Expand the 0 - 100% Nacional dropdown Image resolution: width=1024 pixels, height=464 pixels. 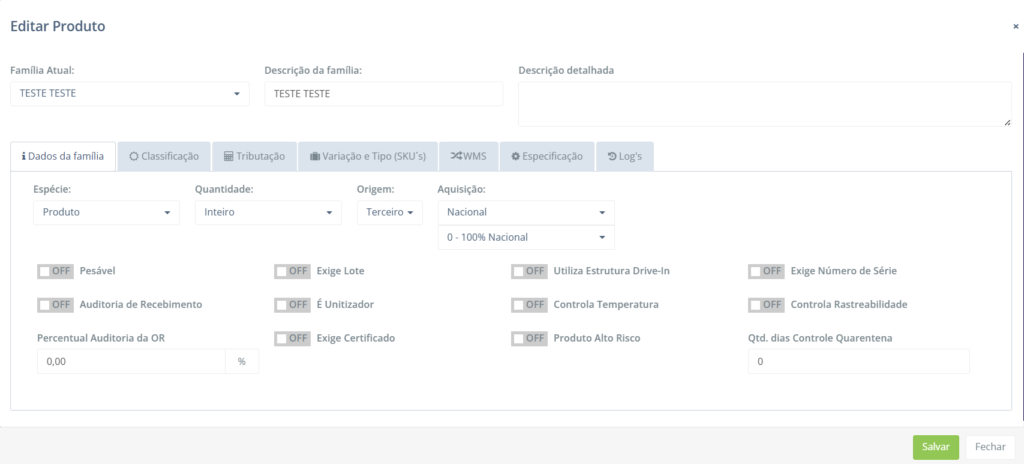(526, 237)
